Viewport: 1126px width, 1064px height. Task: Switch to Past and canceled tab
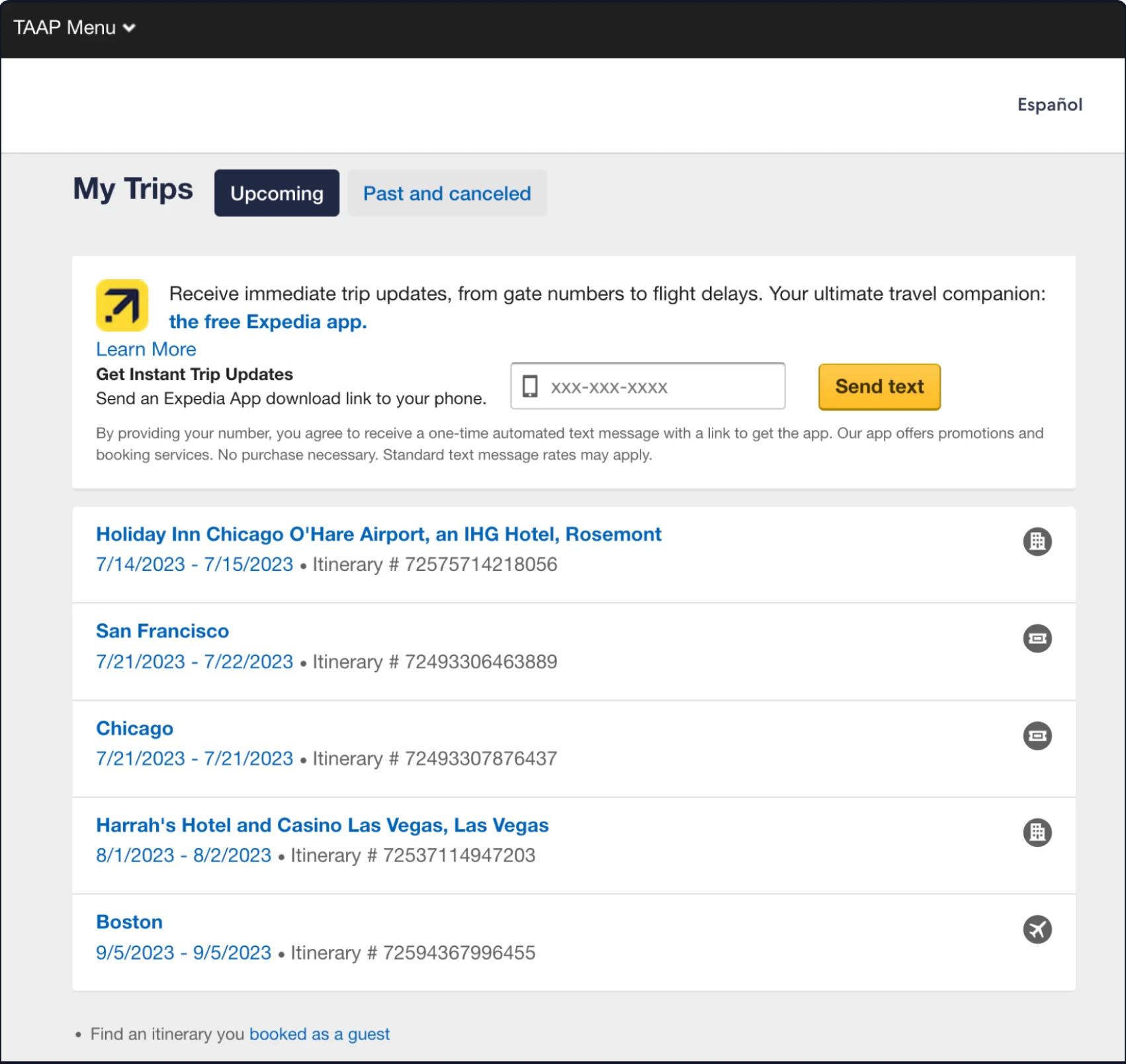[447, 193]
